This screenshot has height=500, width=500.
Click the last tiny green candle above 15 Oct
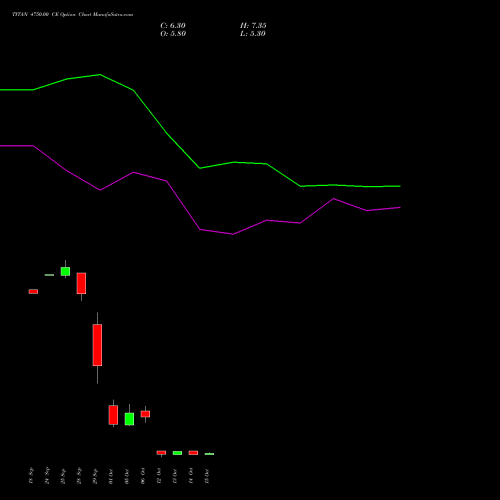click(209, 454)
